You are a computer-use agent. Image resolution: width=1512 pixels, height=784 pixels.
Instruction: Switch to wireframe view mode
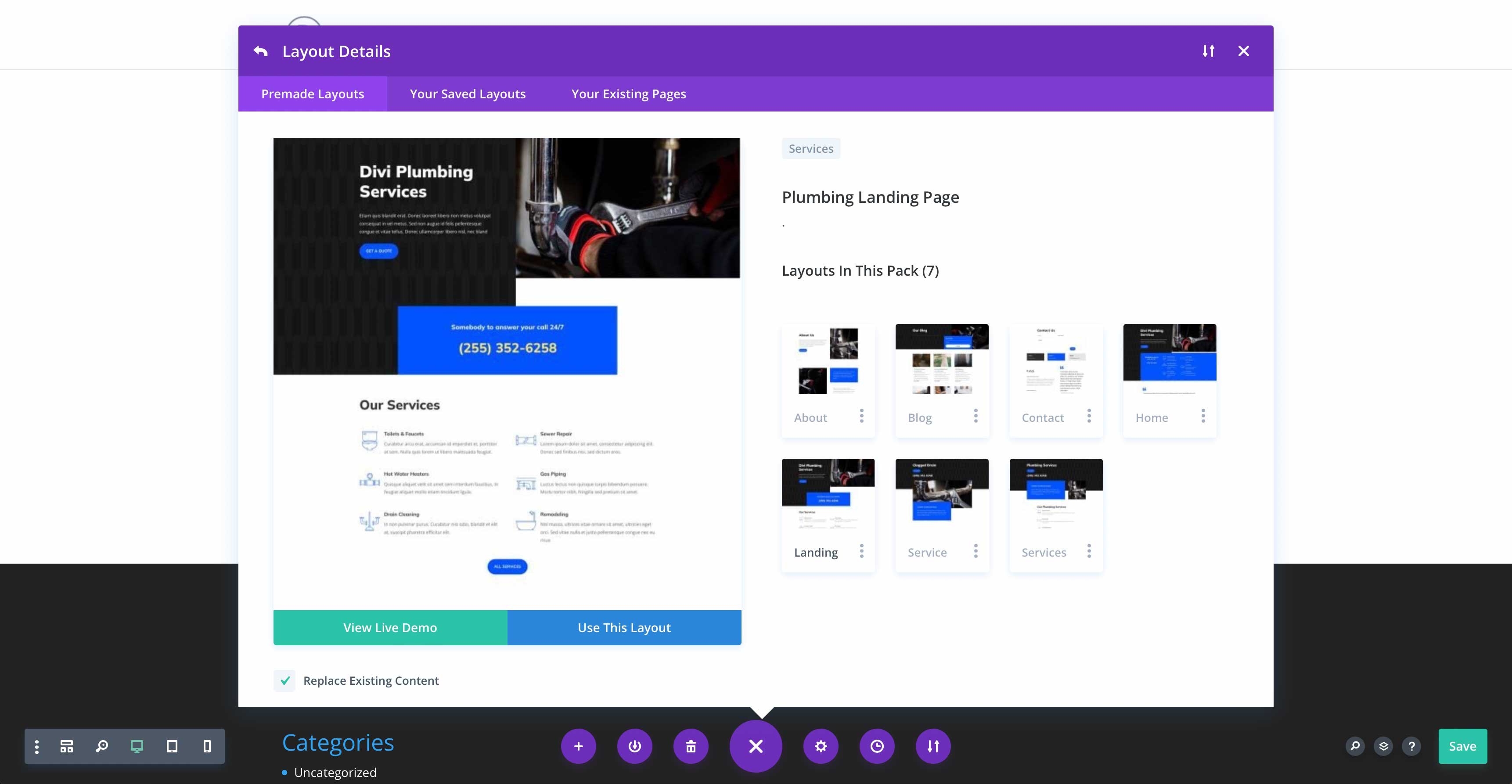[66, 746]
